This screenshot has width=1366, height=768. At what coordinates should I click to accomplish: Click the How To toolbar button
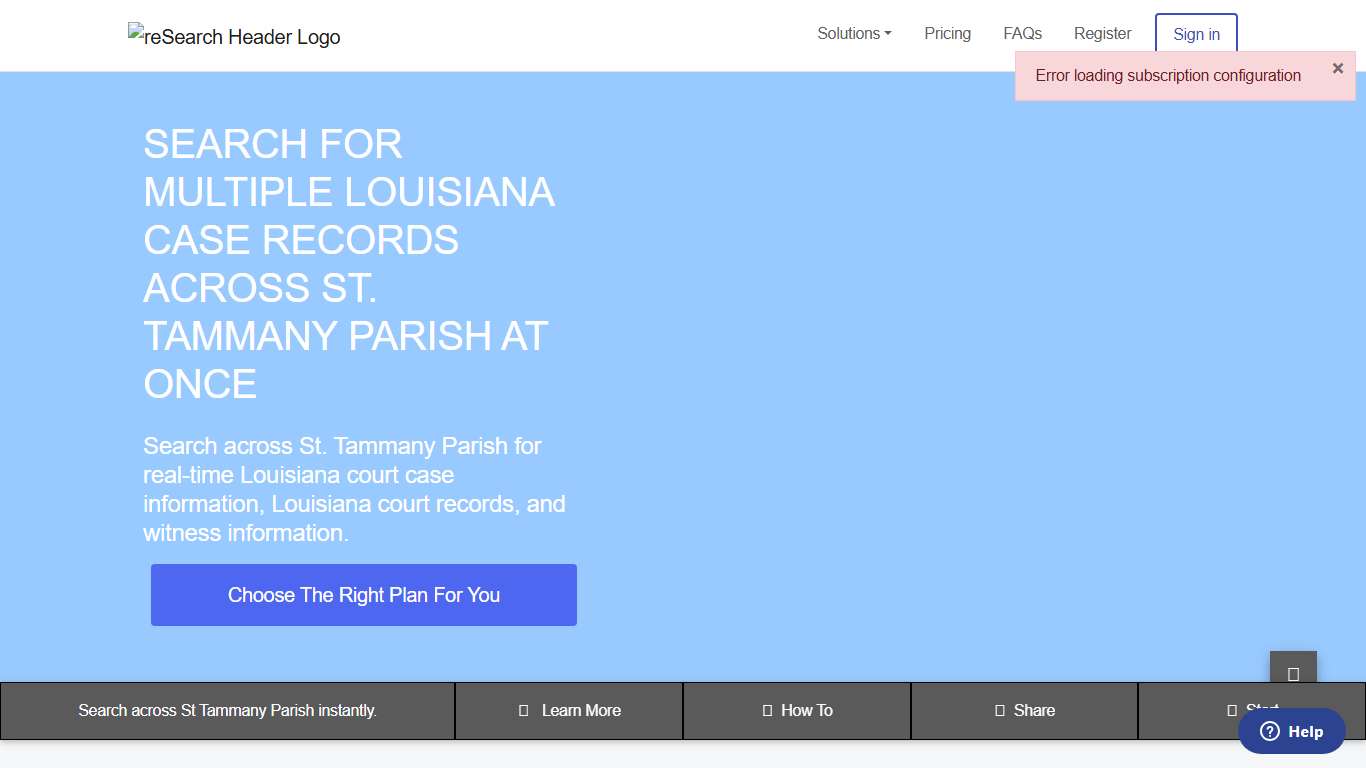pos(796,710)
